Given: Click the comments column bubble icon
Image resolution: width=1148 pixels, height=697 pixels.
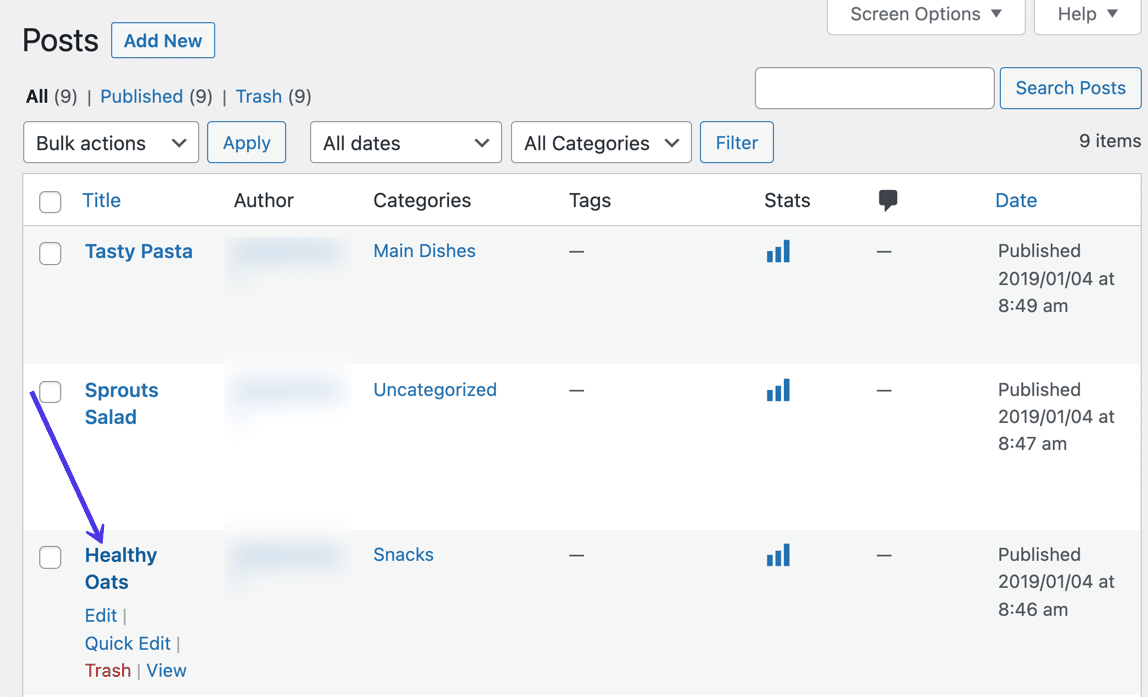Looking at the screenshot, I should click(x=887, y=200).
